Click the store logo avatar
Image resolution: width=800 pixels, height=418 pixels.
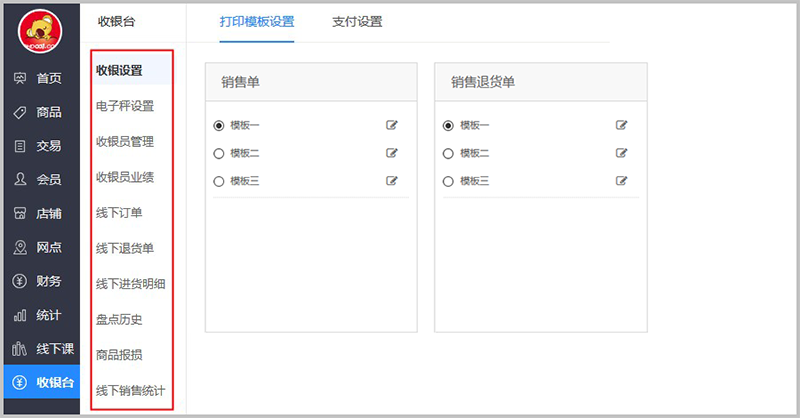click(40, 33)
